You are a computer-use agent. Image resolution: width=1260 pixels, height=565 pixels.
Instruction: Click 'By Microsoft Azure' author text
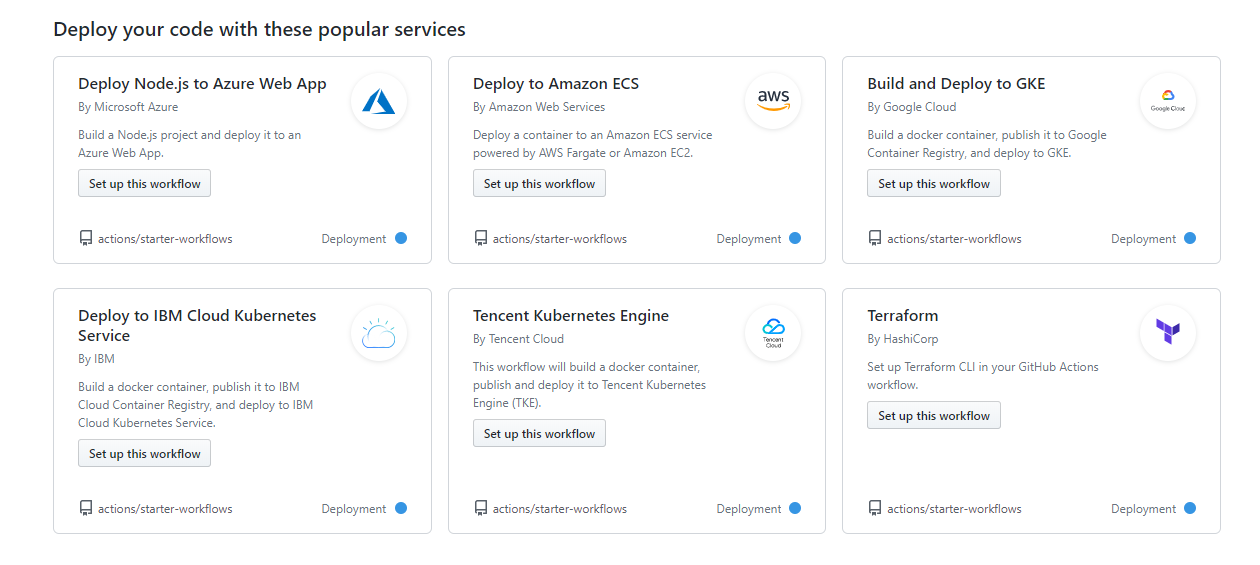[x=128, y=107]
